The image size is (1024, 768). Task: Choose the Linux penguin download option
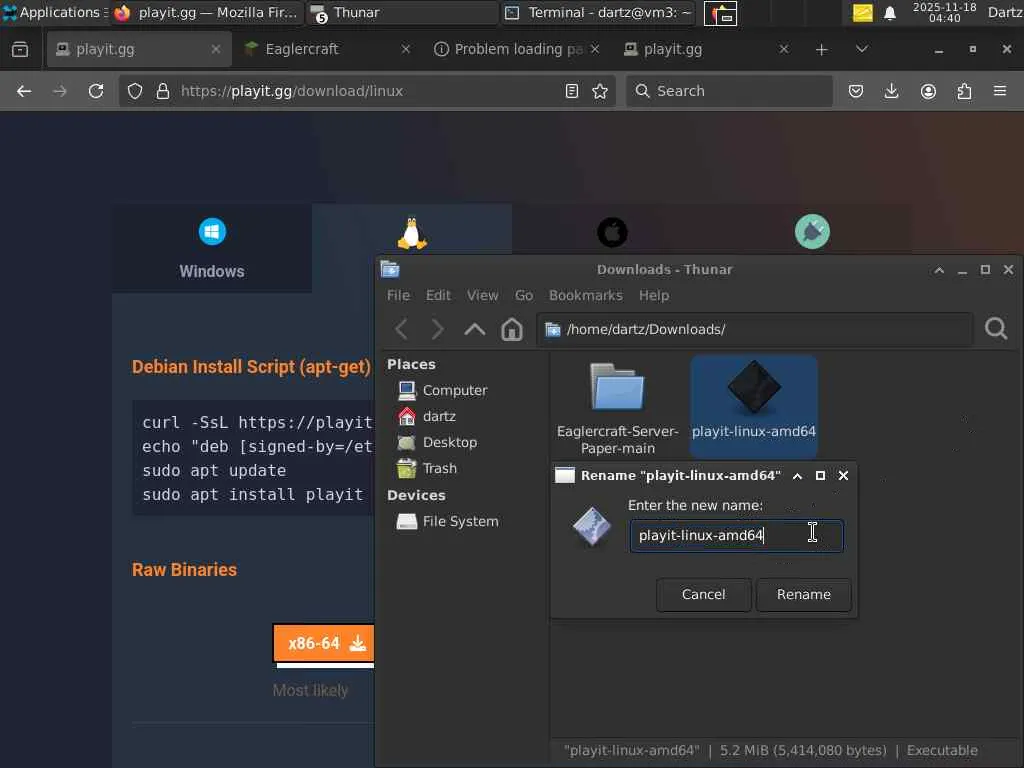point(412,234)
